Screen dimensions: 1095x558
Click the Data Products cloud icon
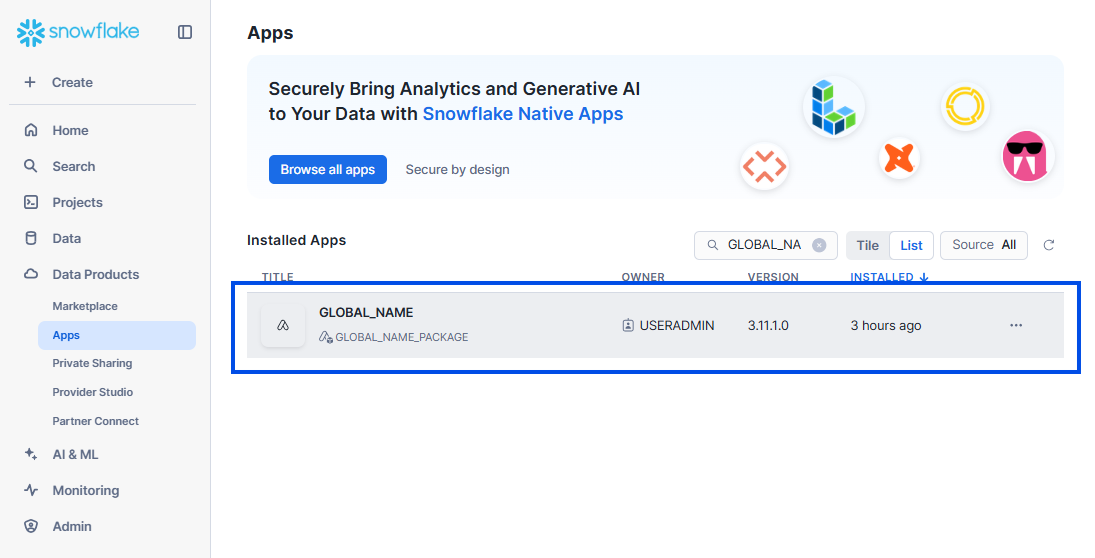tap(31, 274)
